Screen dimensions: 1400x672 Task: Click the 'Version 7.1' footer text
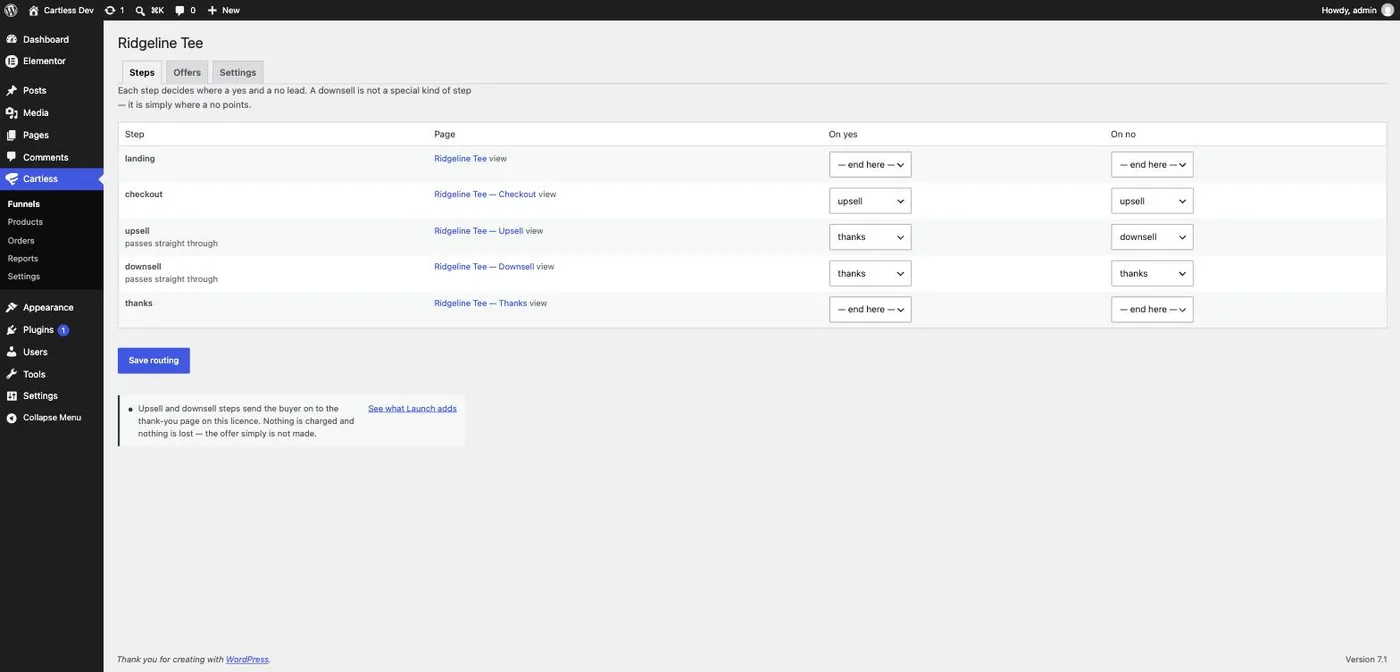click(x=1366, y=659)
